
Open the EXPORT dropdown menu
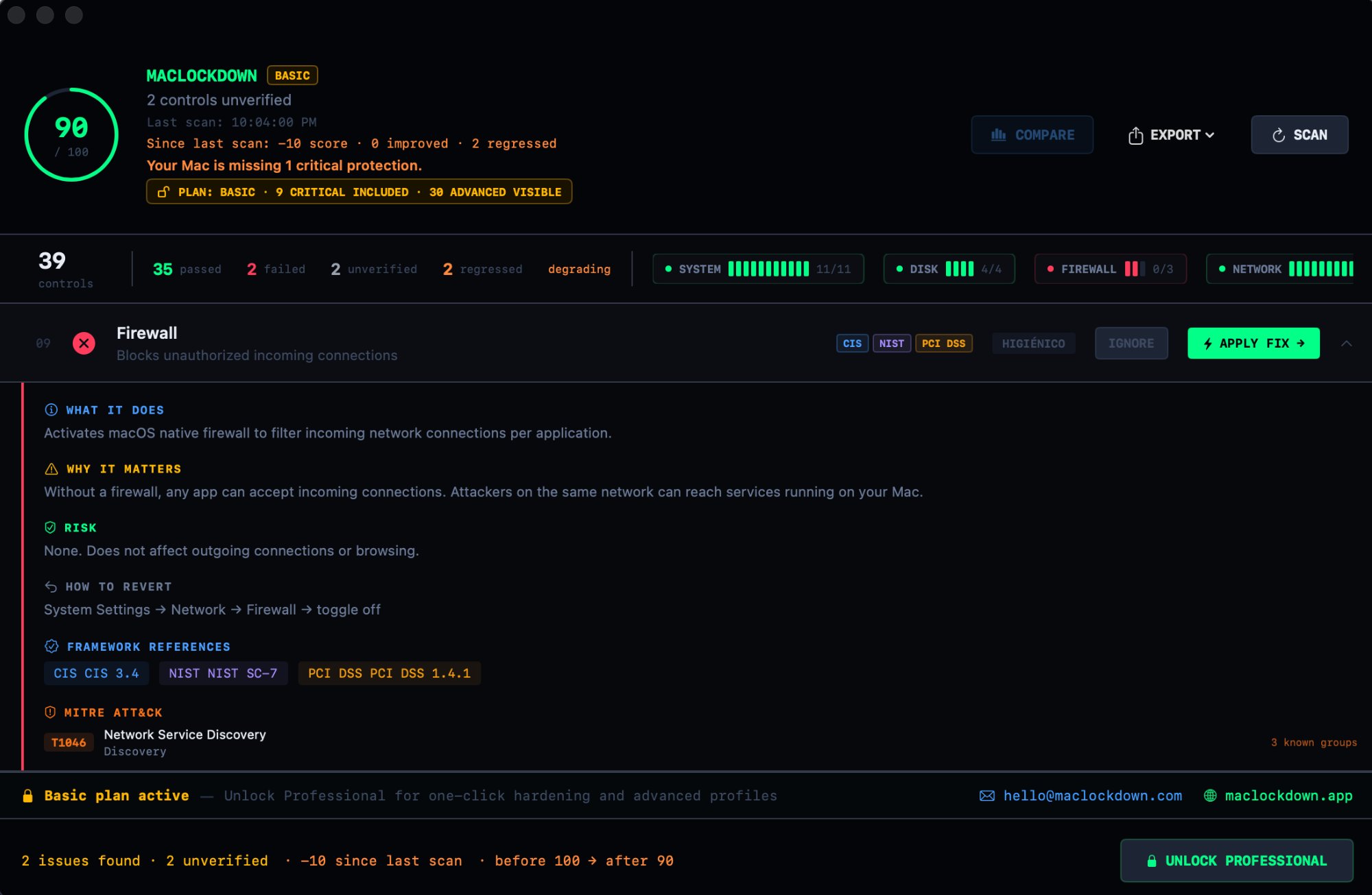(1172, 135)
